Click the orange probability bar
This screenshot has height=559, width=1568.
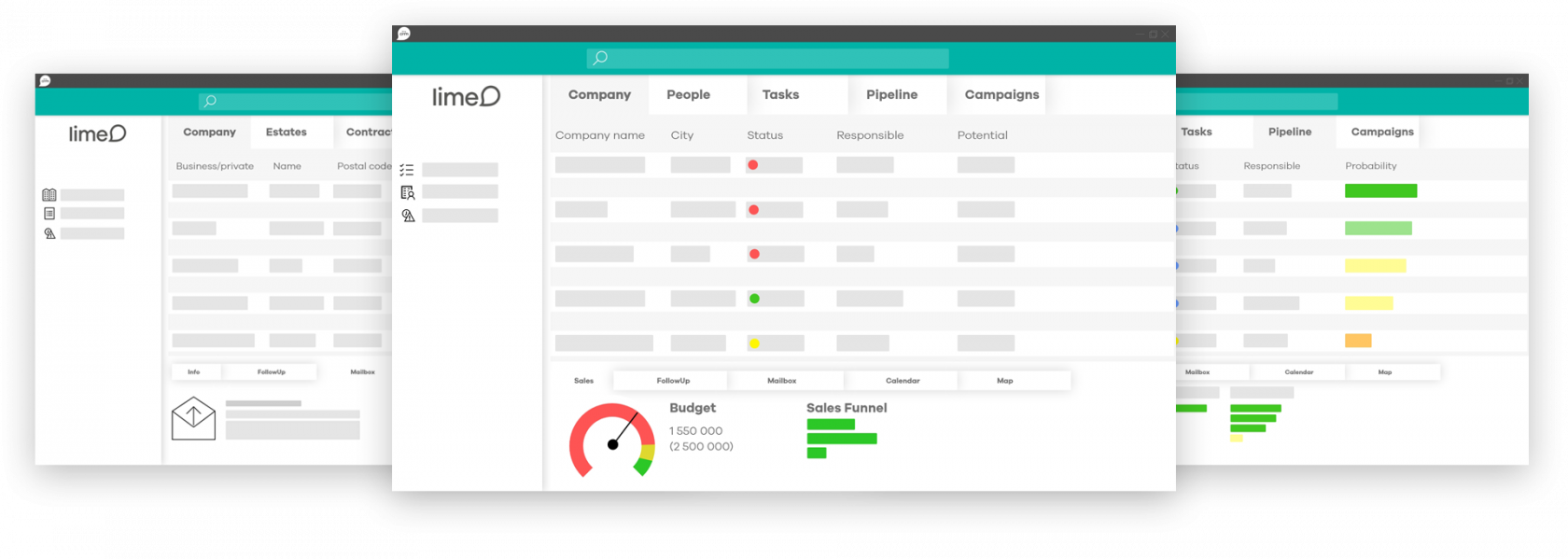pyautogui.click(x=1357, y=341)
